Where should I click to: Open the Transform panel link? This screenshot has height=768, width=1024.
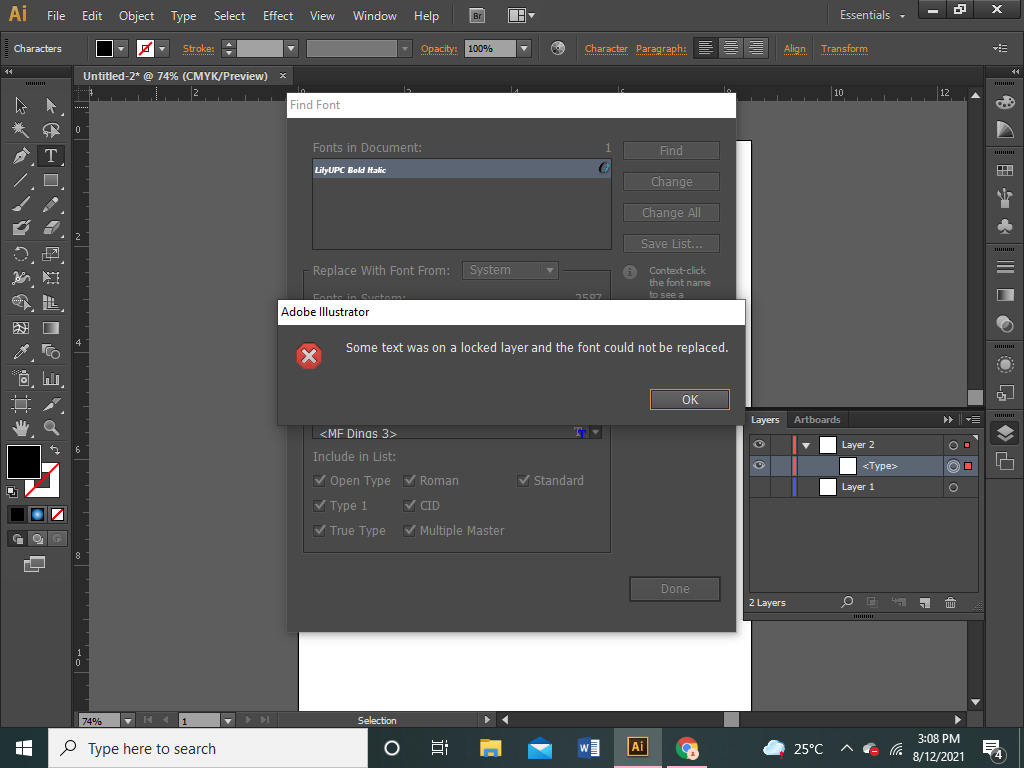[x=844, y=48]
